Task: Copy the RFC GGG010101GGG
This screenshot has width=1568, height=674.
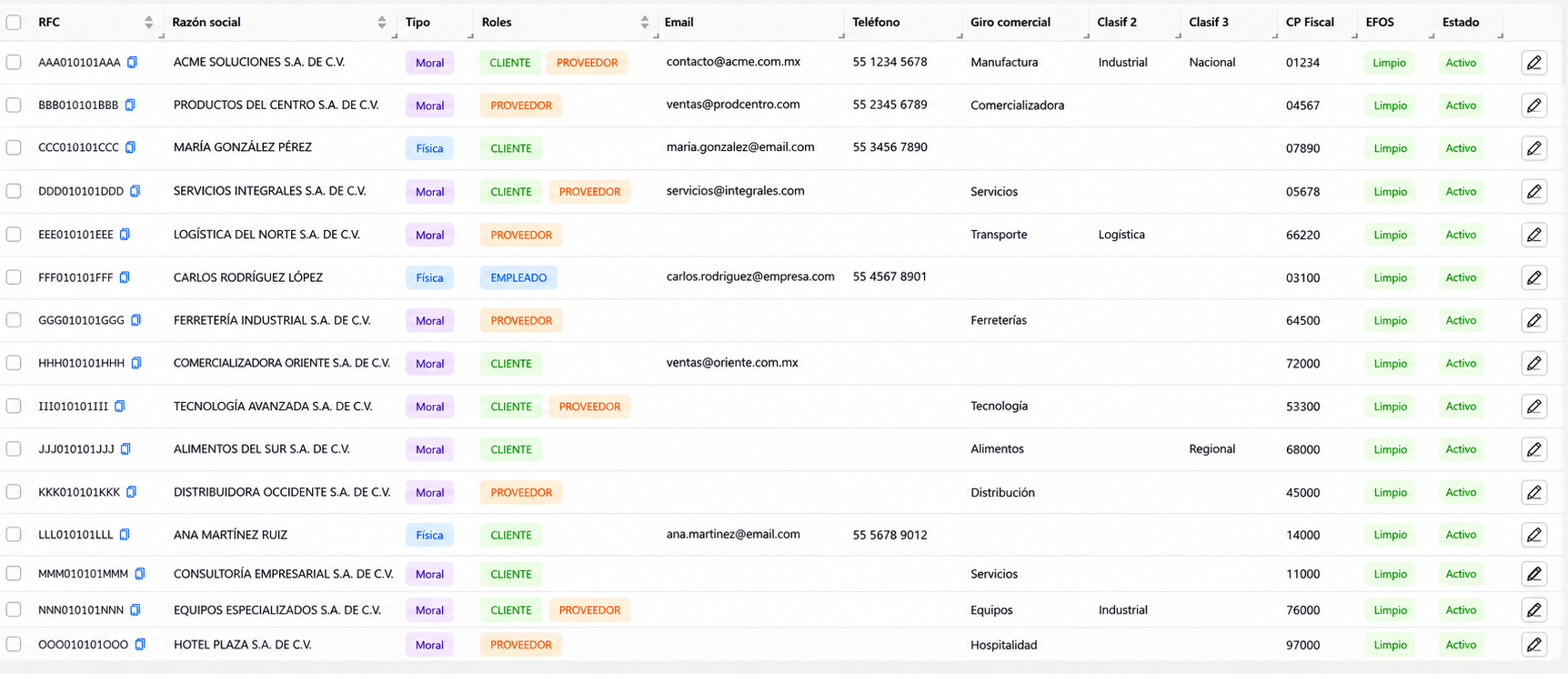Action: (136, 320)
